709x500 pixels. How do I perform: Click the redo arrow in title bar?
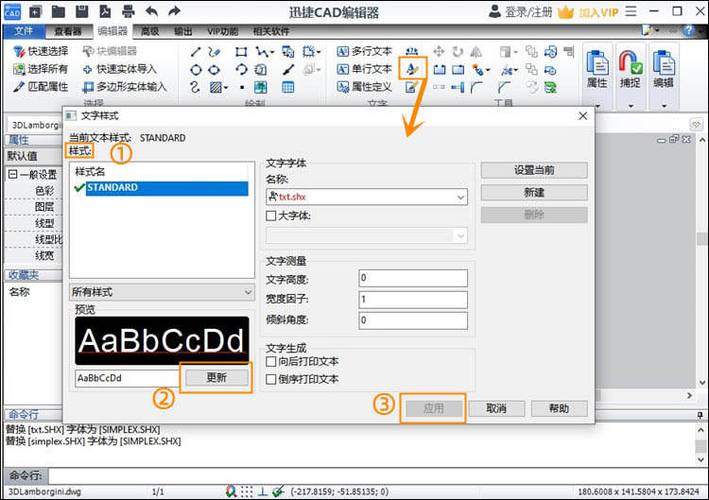click(x=176, y=12)
